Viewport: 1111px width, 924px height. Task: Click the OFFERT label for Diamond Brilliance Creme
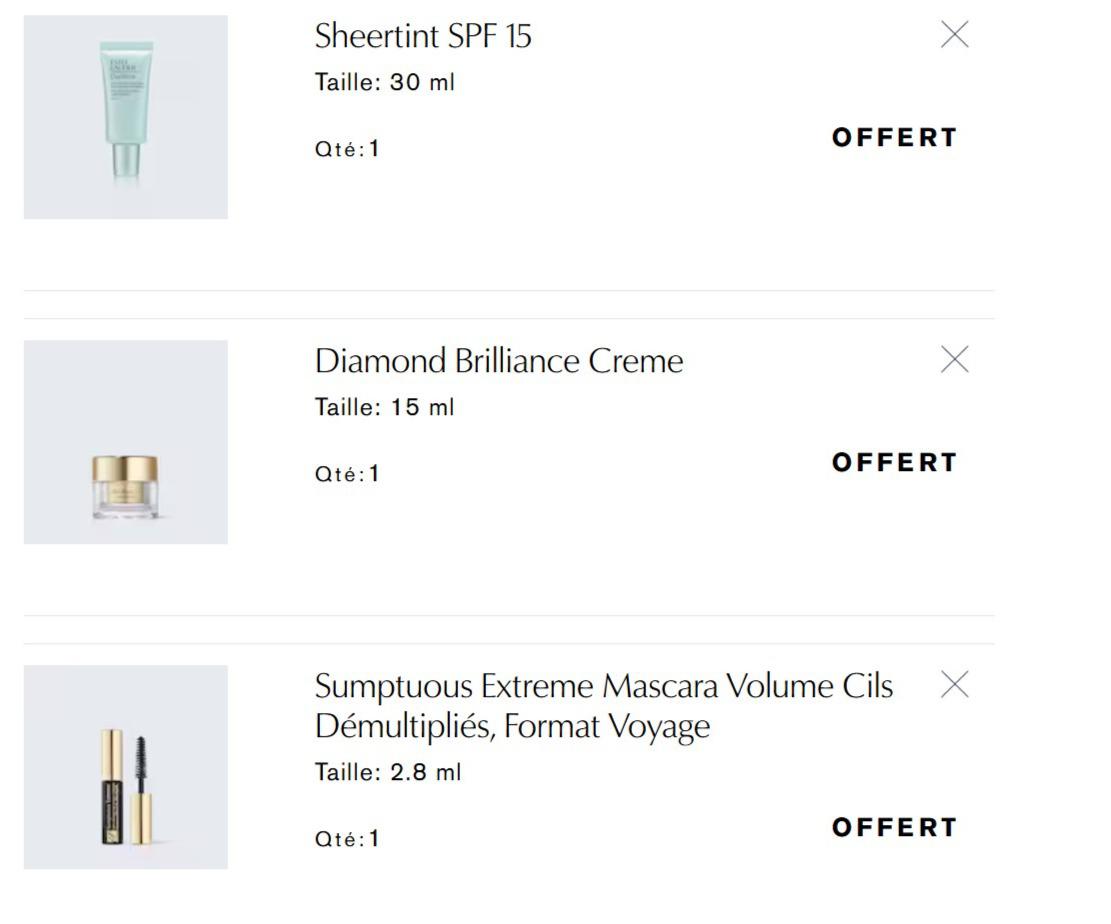pyautogui.click(x=894, y=463)
